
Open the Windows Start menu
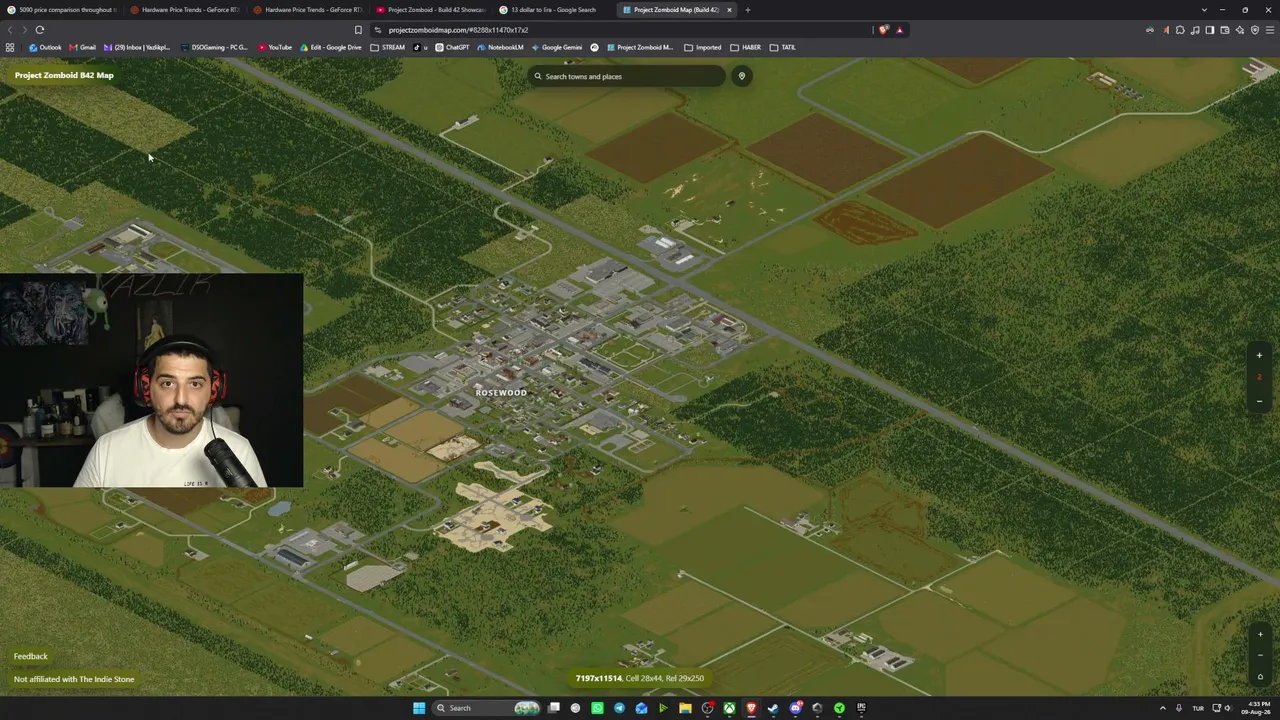pyautogui.click(x=419, y=708)
